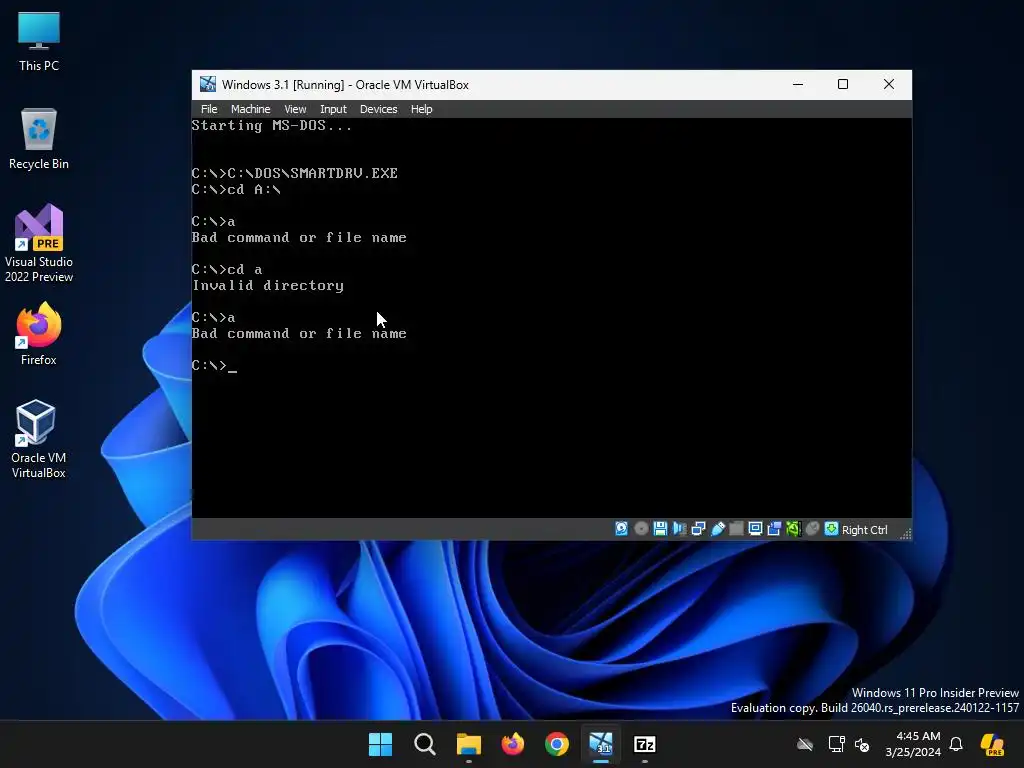Viewport: 1024px width, 768px height.
Task: Click the Right Ctrl host key label
Action: point(865,530)
